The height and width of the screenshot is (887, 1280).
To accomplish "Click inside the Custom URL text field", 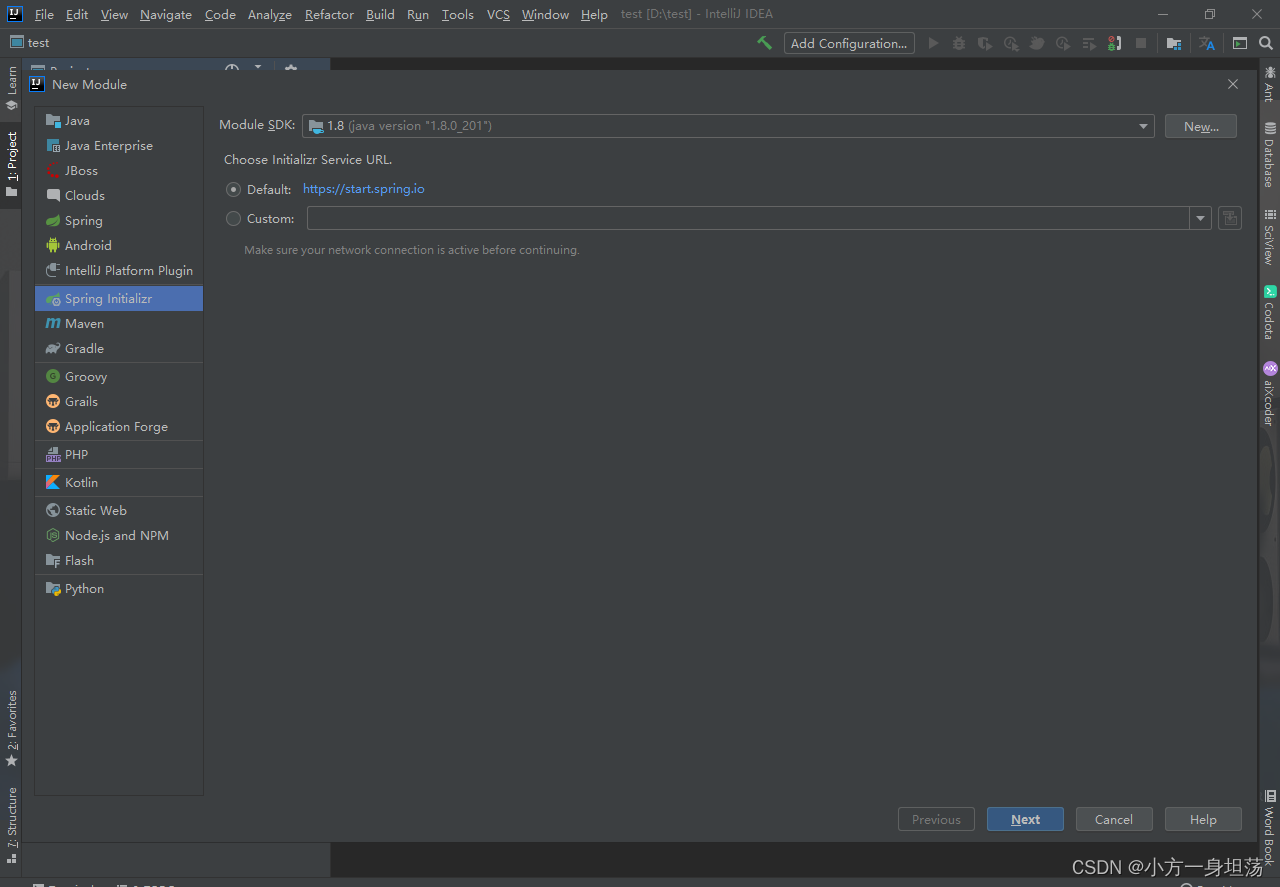I will click(x=748, y=218).
